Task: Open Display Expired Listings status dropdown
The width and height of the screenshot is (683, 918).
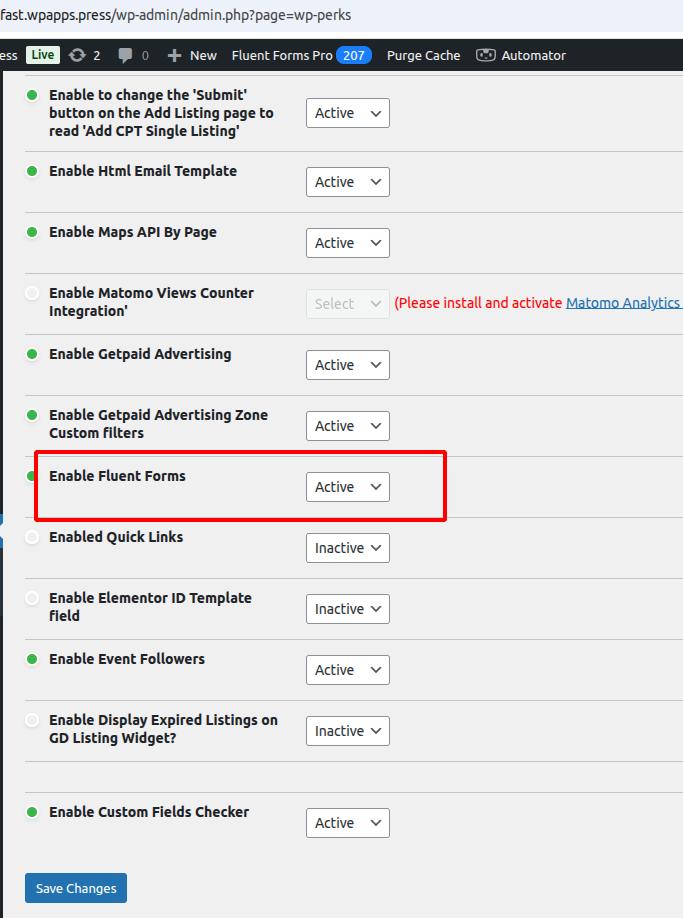Action: pos(347,731)
